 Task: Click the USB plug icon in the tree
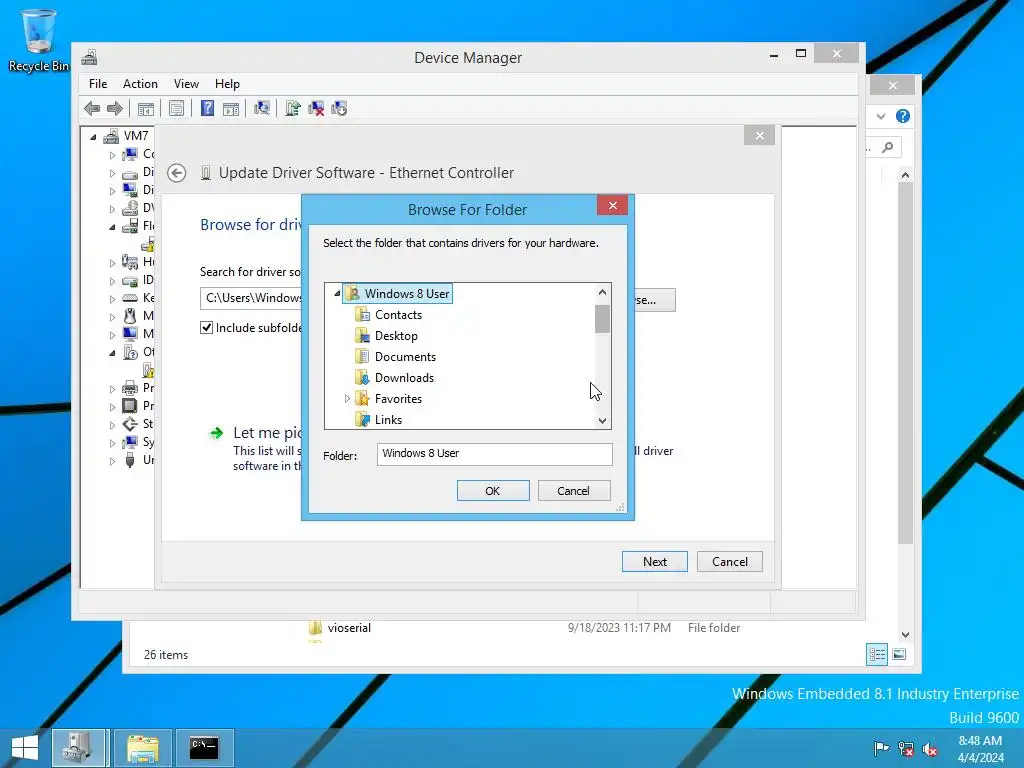tap(130, 460)
